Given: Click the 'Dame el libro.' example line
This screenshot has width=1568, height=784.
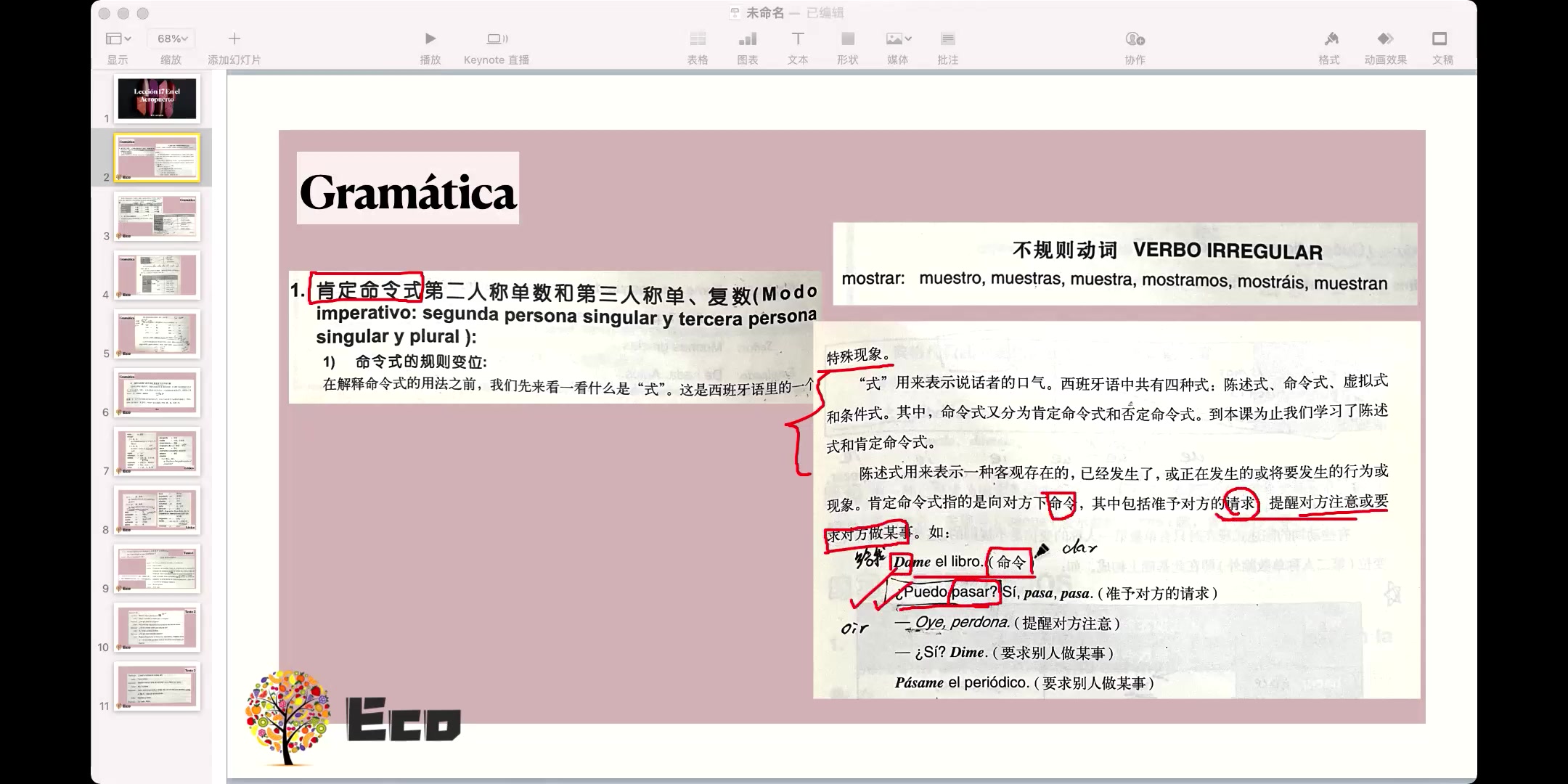Looking at the screenshot, I should 938,562.
